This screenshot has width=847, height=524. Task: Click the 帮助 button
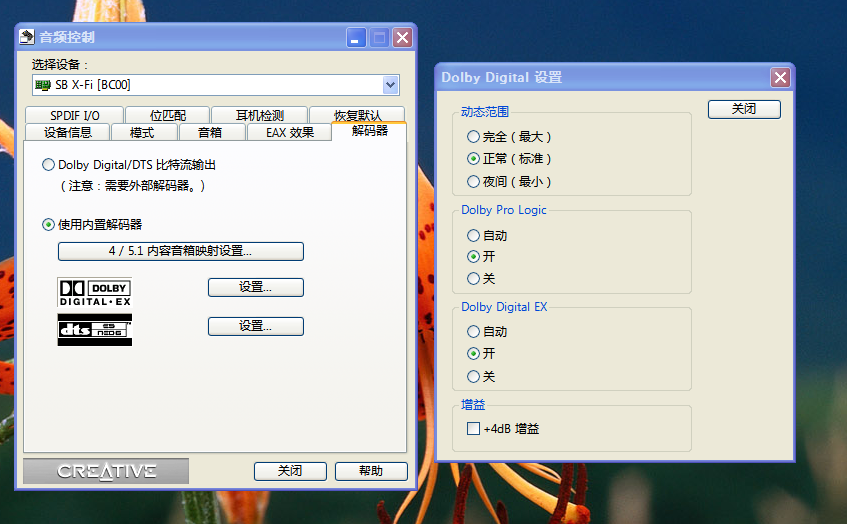coord(371,471)
